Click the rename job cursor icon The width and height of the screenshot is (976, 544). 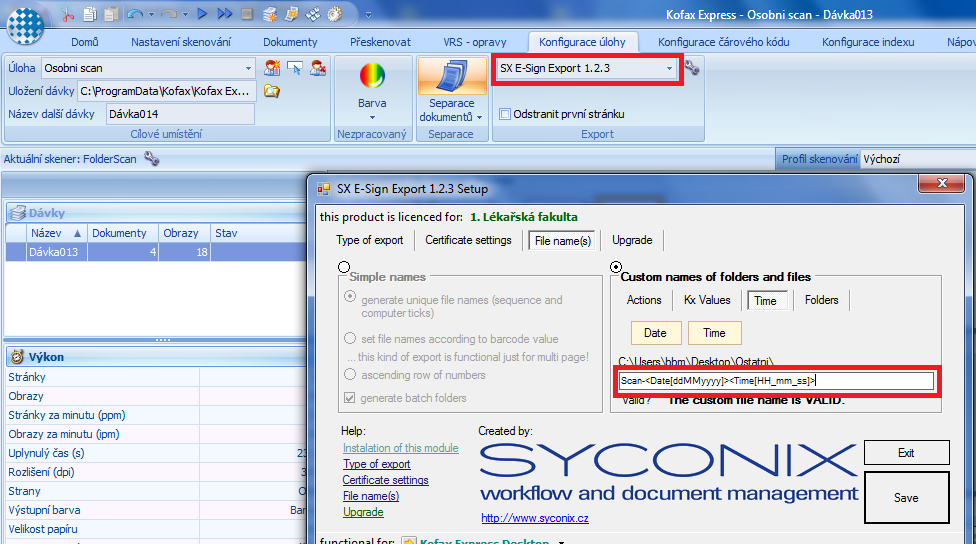(x=295, y=68)
